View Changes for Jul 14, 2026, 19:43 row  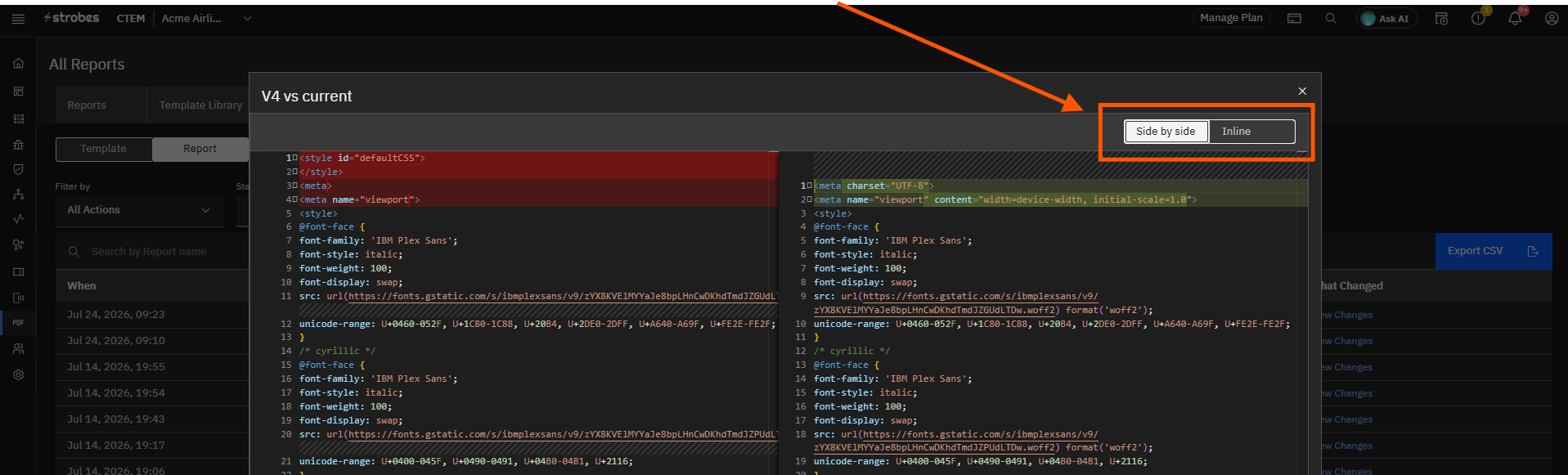[1347, 419]
